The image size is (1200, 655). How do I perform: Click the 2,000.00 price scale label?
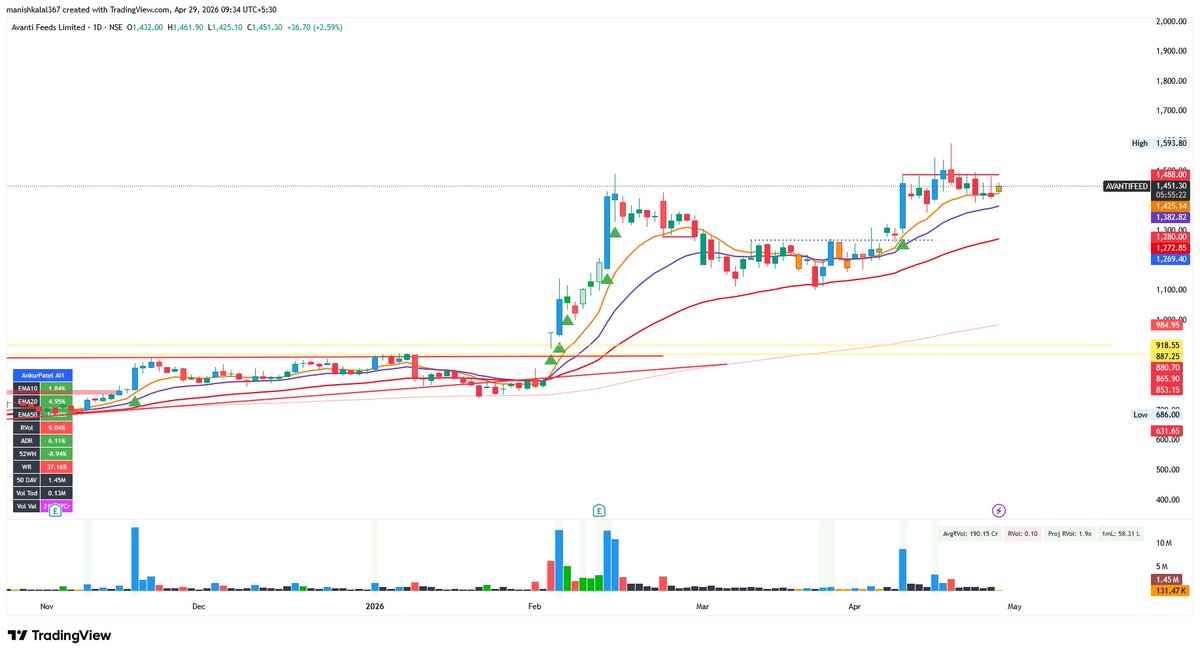pyautogui.click(x=1172, y=21)
